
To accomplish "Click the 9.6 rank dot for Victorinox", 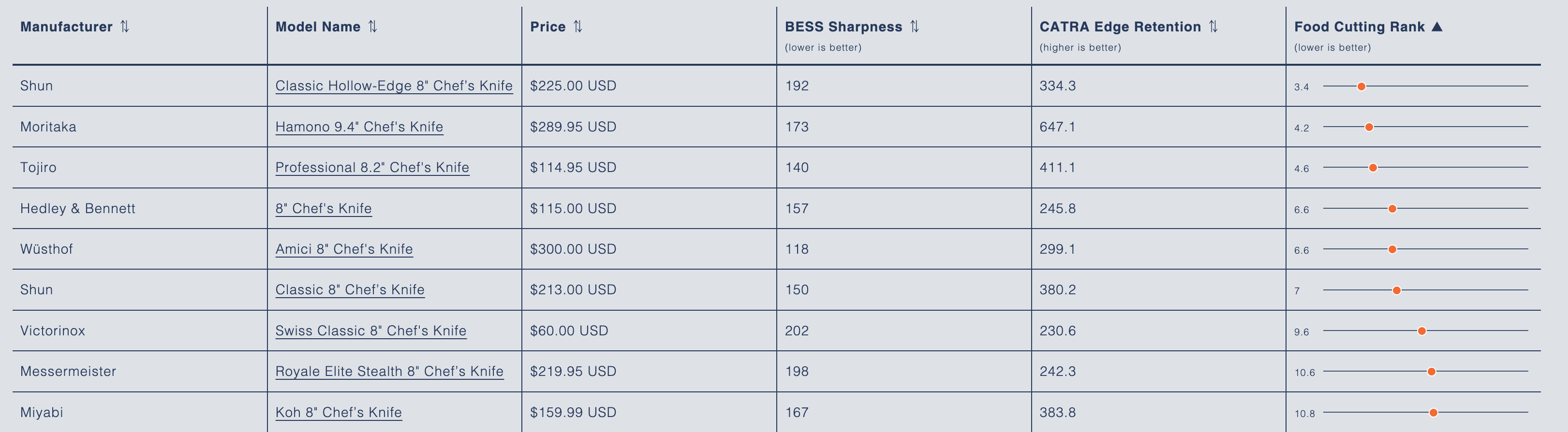I will pyautogui.click(x=1422, y=331).
